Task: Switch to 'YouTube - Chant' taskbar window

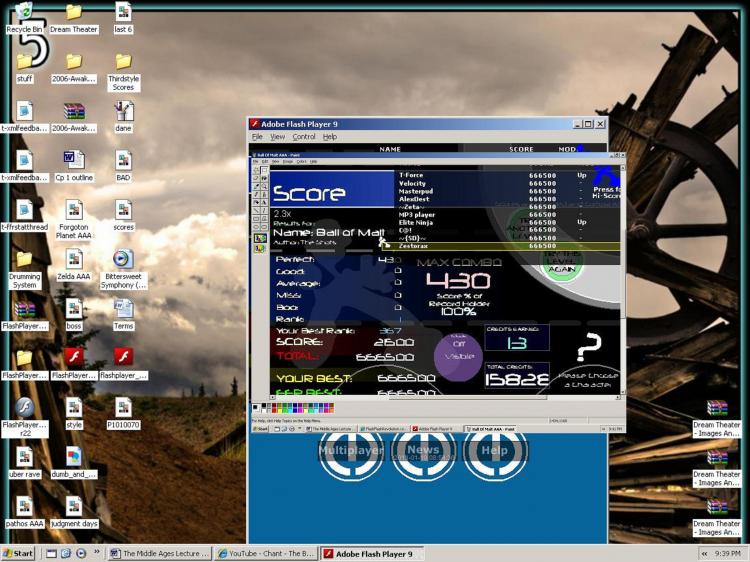Action: click(265, 553)
